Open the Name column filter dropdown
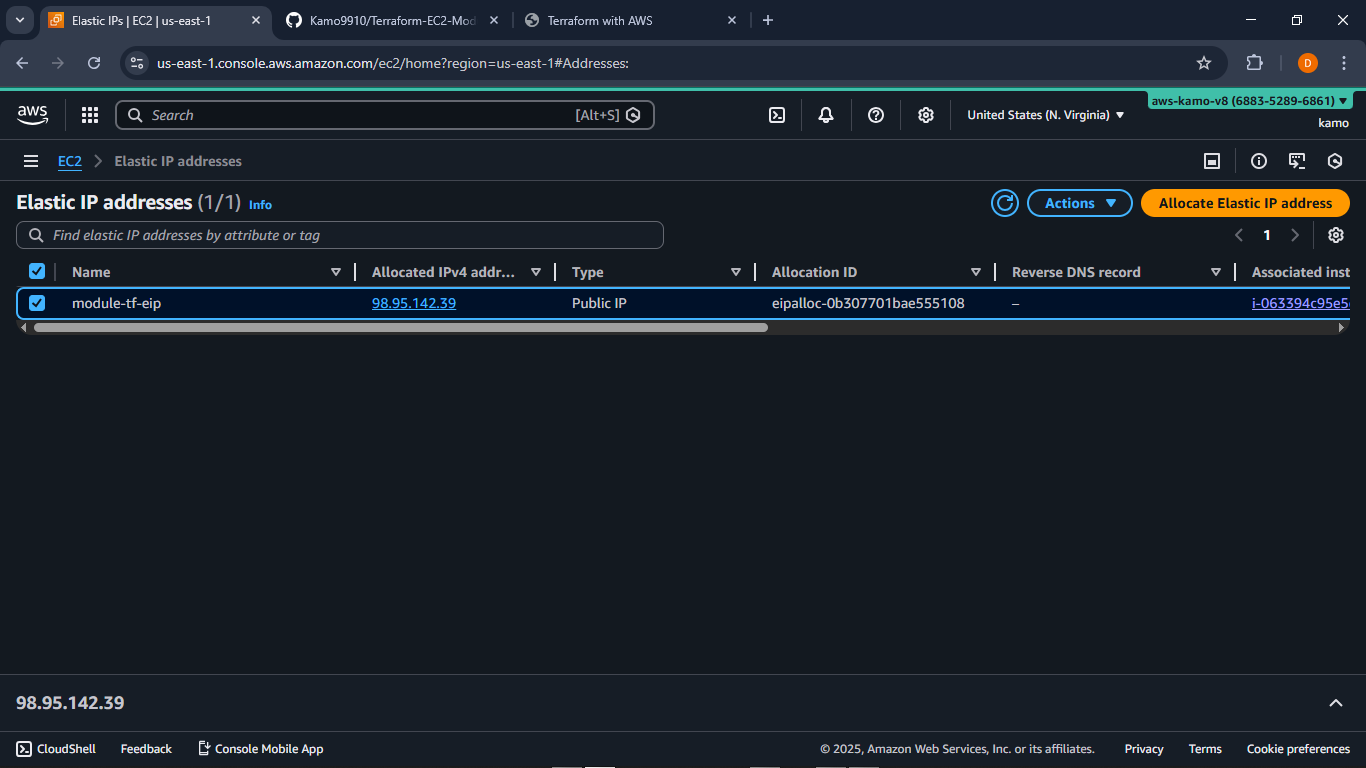 click(x=336, y=271)
